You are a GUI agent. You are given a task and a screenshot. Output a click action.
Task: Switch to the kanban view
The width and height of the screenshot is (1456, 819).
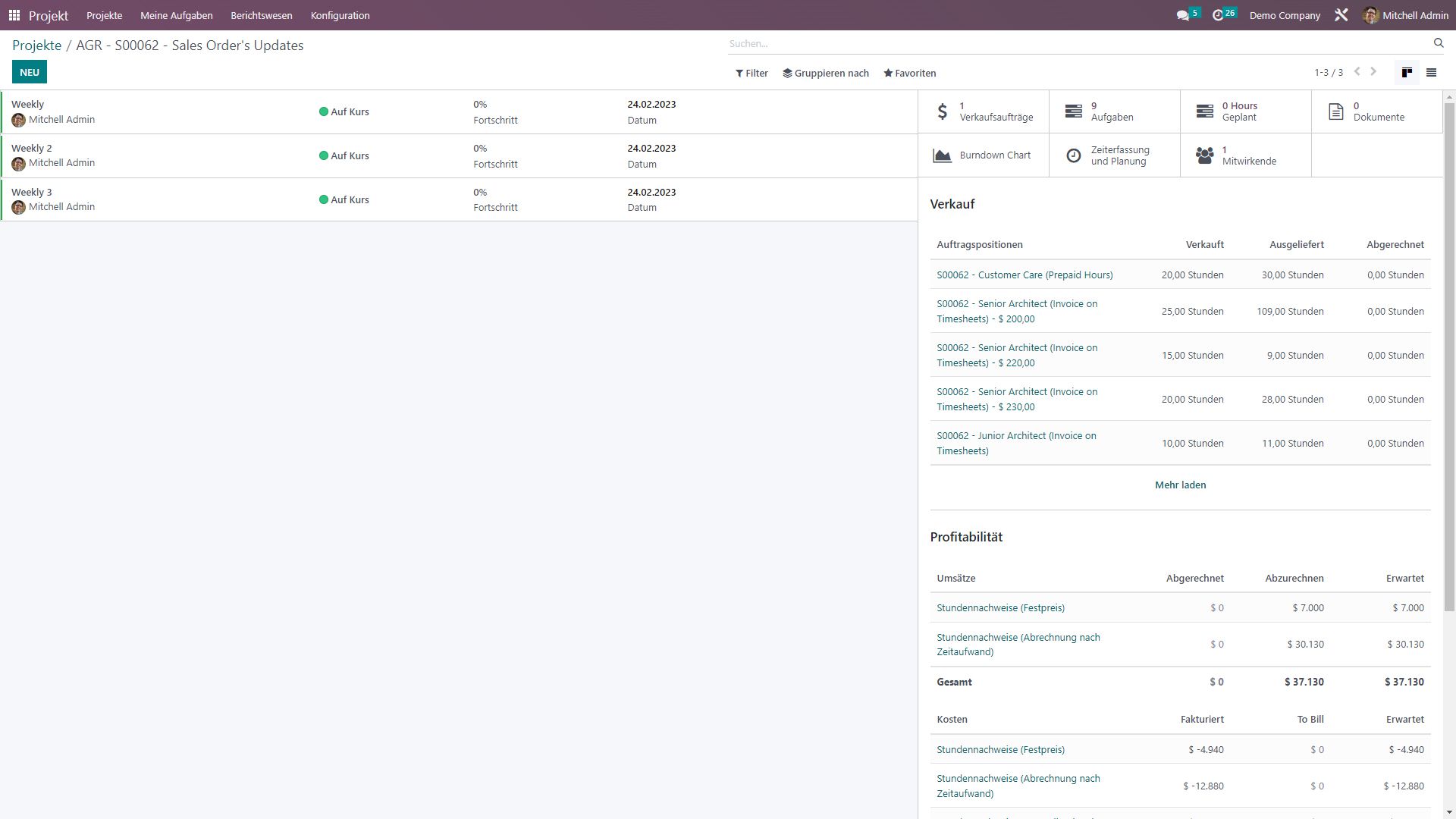1407,73
